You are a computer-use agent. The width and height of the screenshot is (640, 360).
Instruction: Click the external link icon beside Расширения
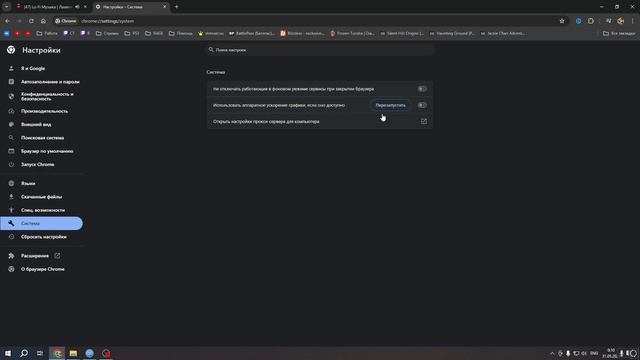pos(57,256)
